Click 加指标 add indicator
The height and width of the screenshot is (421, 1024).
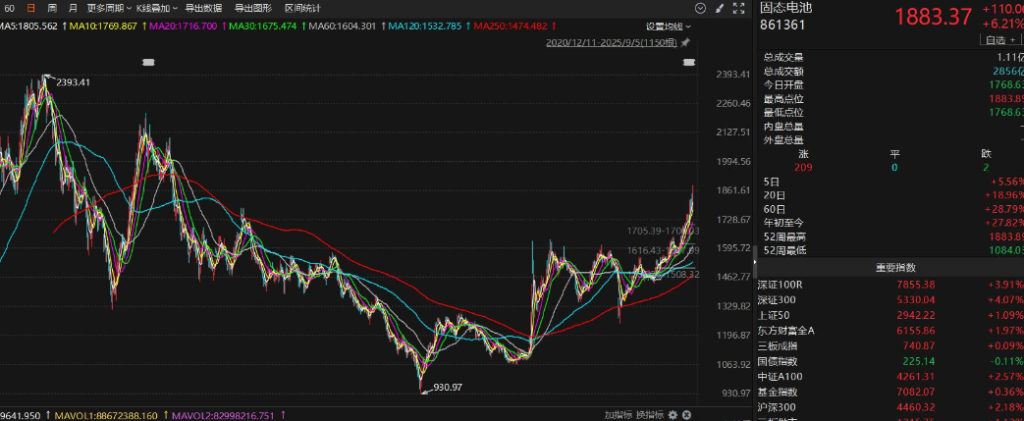tap(617, 414)
